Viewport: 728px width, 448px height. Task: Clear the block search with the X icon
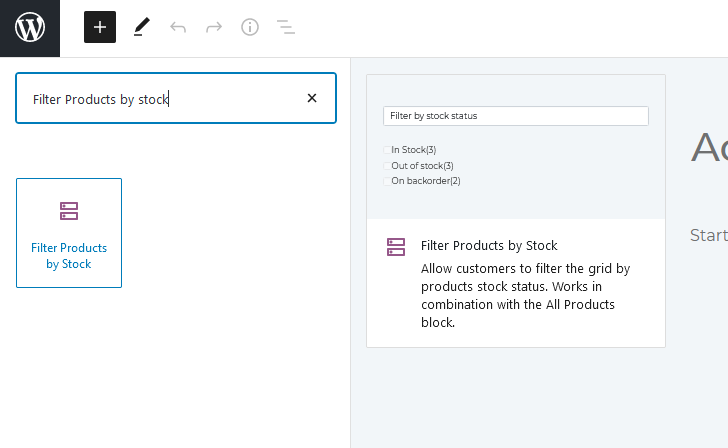[312, 98]
